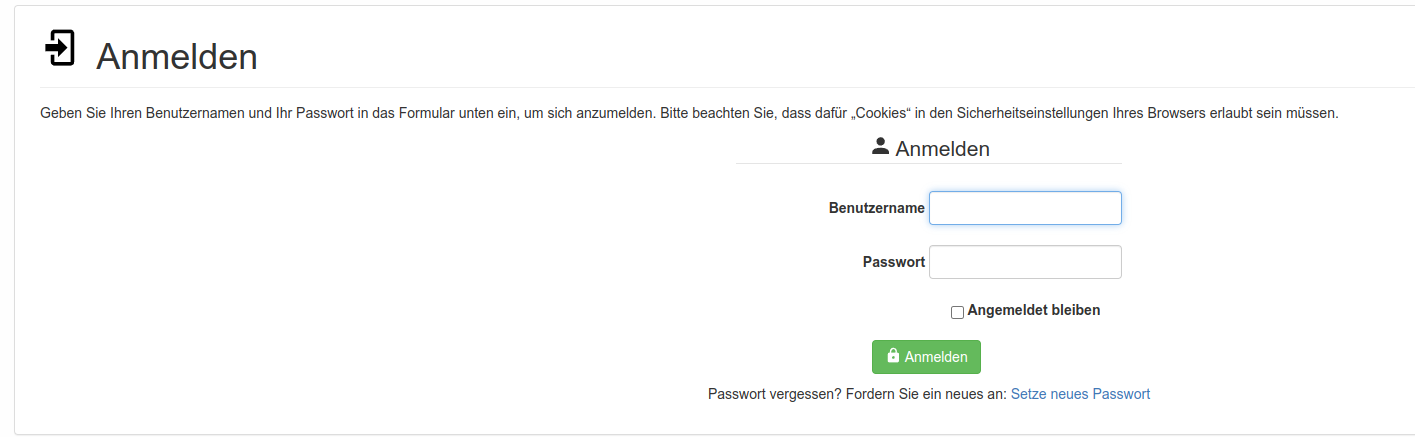Click the person icon beside the form heading
This screenshot has height=437, width=1415.
880,147
